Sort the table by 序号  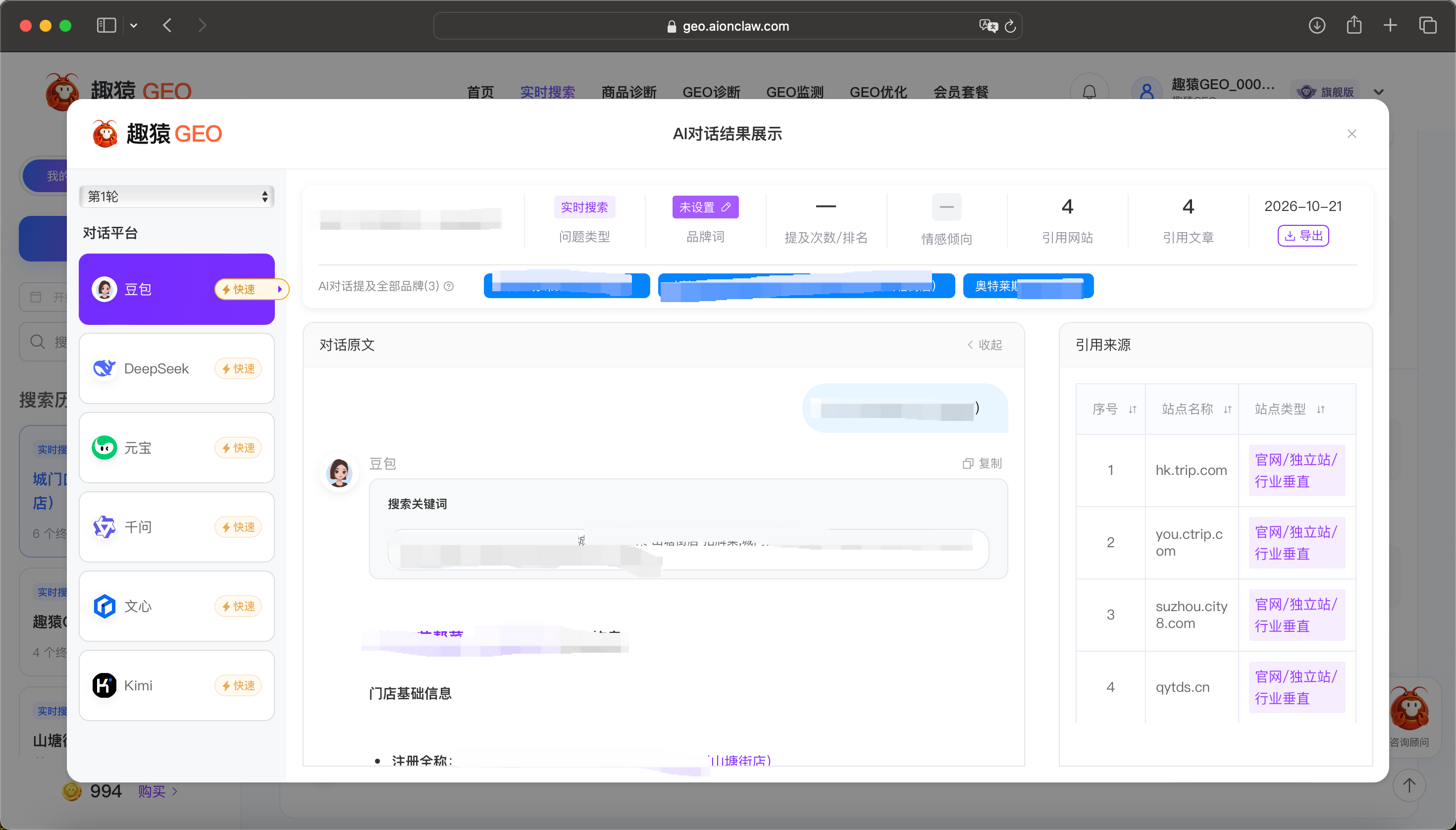point(1133,409)
